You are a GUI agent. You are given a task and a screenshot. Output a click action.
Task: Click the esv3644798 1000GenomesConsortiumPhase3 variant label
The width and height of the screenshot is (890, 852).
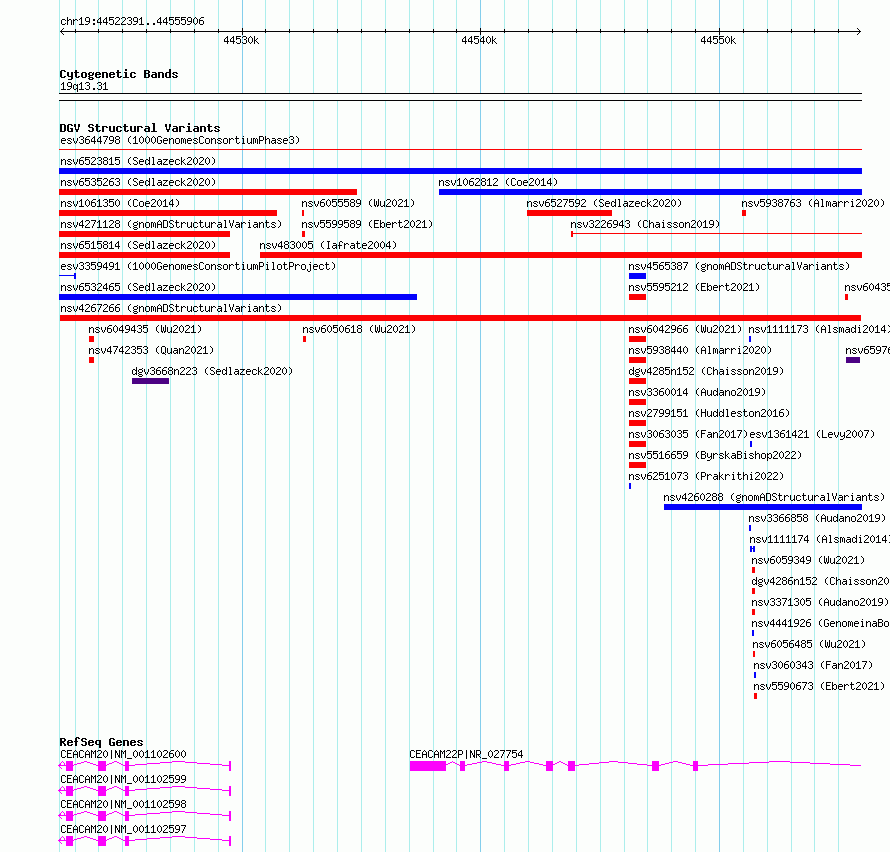[x=180, y=140]
